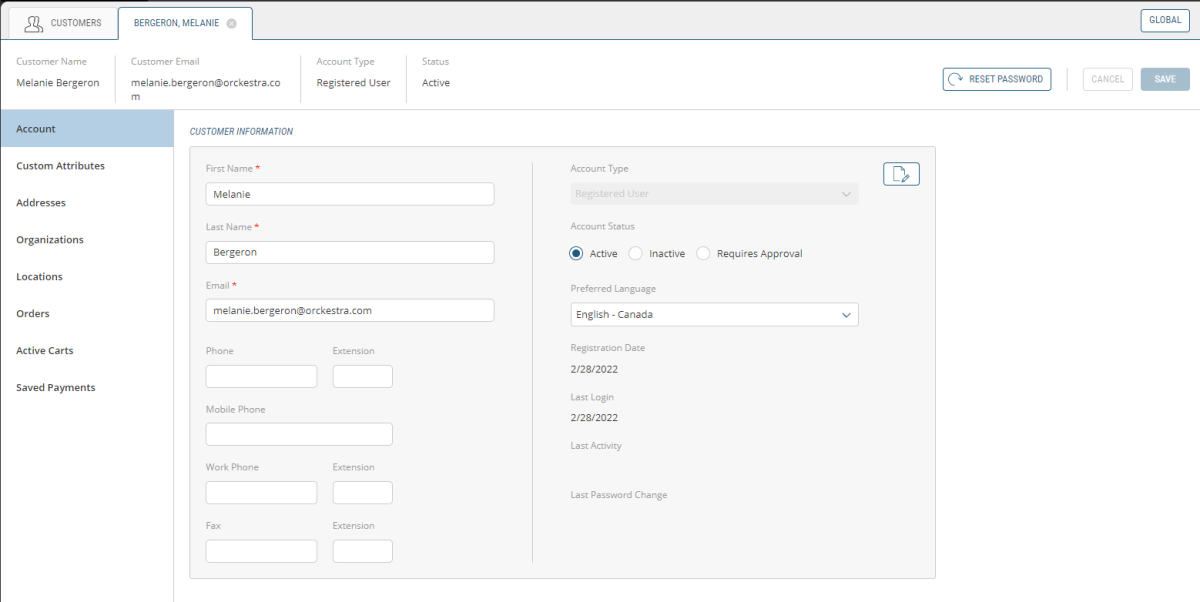Set account status to Inactive
Screen dimensions: 1200x602
(636, 254)
